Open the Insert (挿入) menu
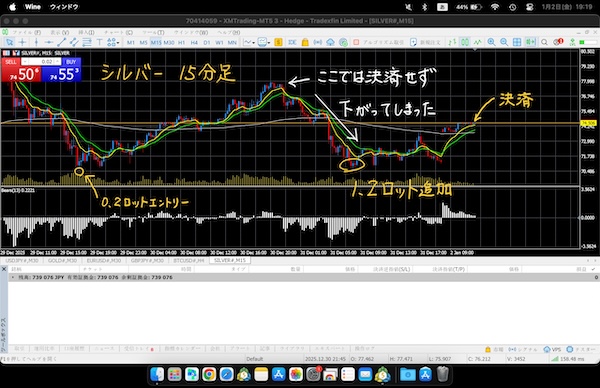 click(86, 33)
